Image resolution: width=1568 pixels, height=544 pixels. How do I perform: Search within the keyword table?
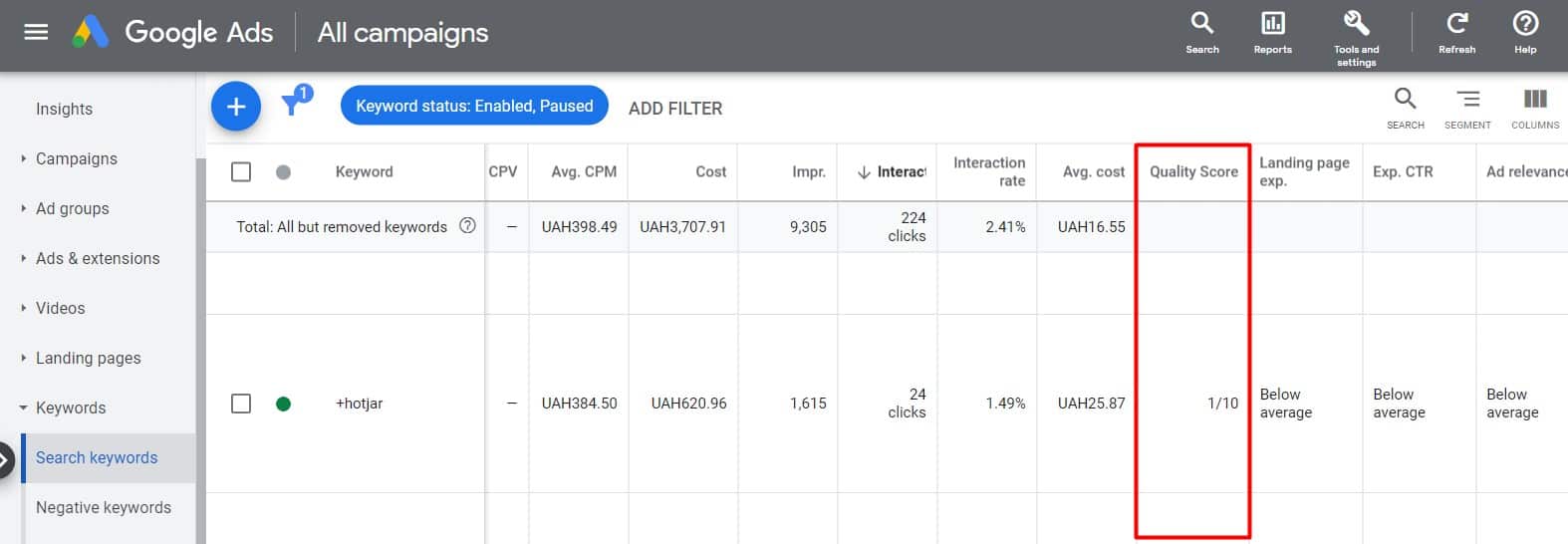click(x=1405, y=108)
